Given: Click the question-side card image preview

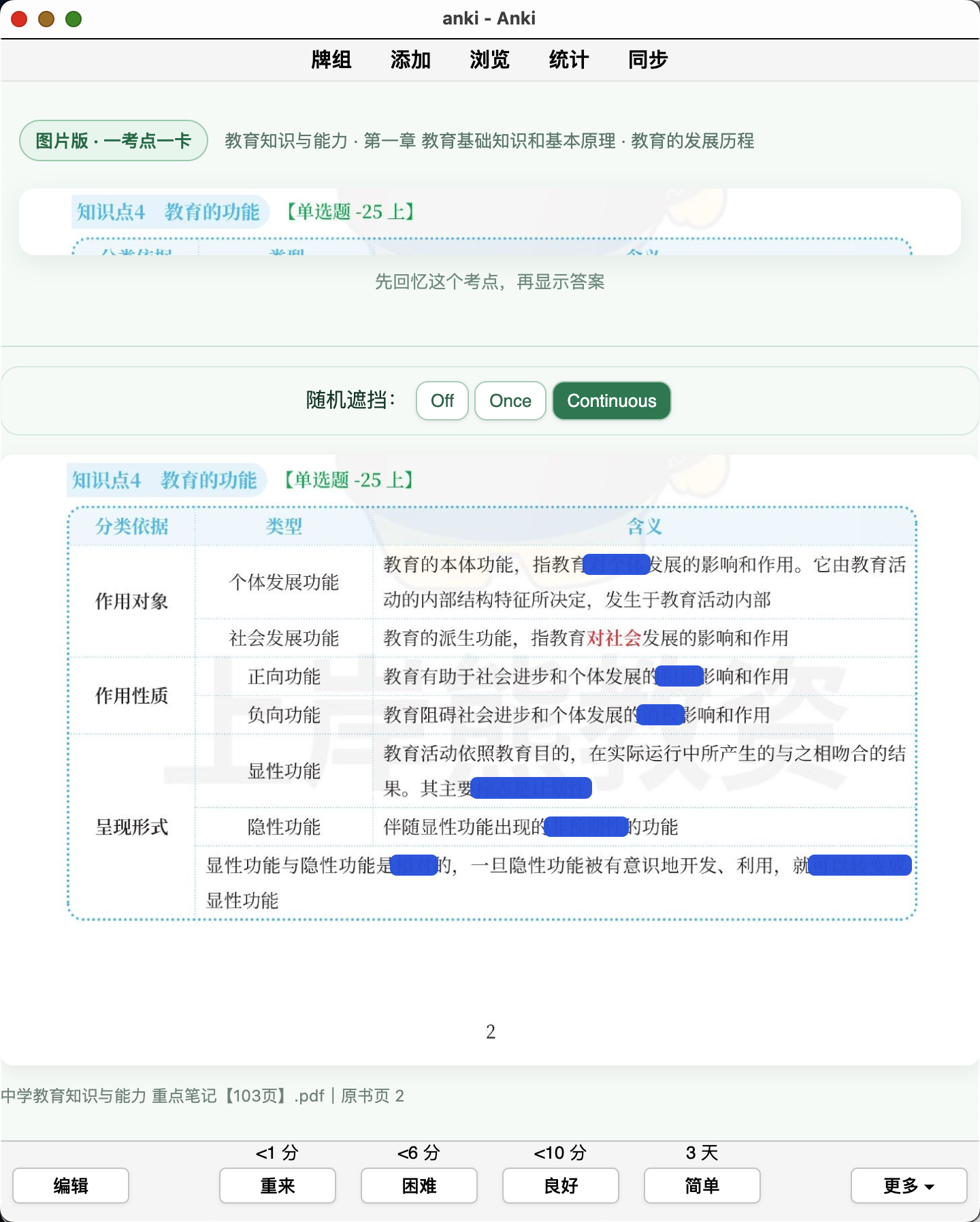Looking at the screenshot, I should 490,222.
